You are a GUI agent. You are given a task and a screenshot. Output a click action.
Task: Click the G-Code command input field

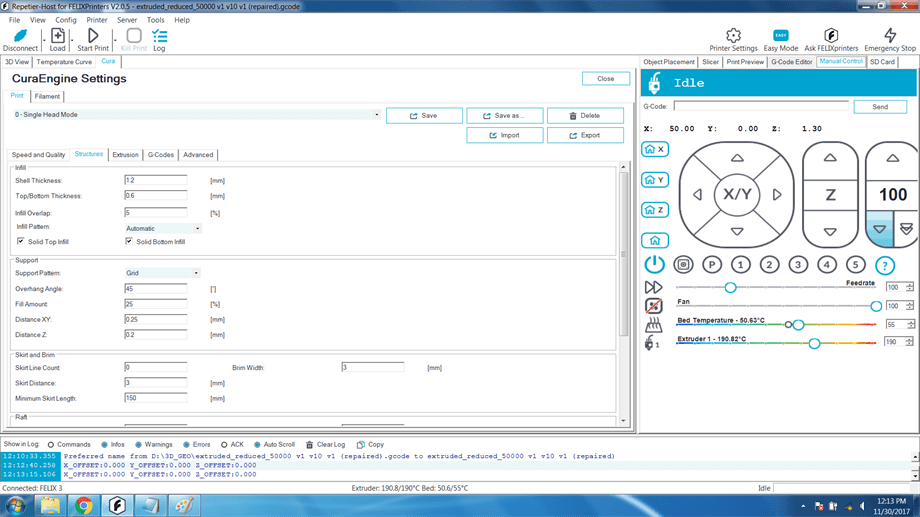(761, 106)
